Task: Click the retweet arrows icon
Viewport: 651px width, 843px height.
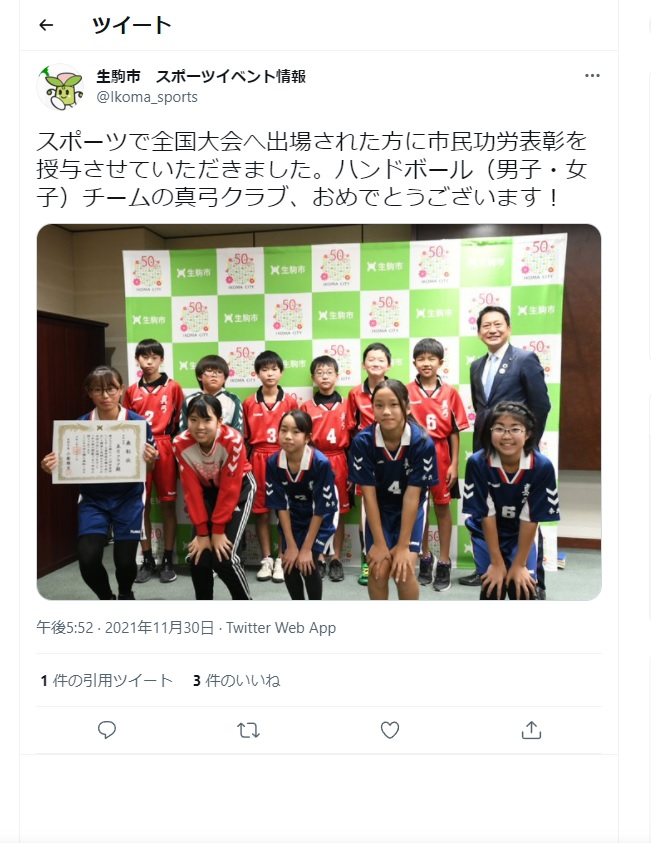Action: click(x=248, y=730)
